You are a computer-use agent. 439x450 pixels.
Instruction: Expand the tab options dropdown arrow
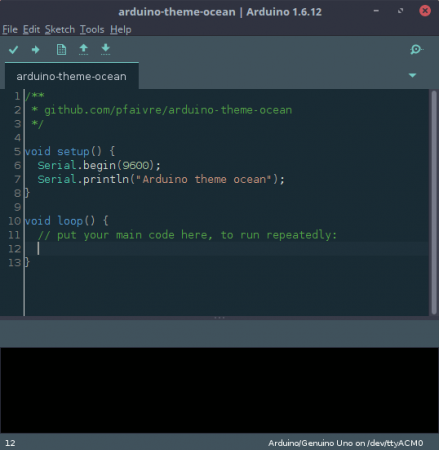pyautogui.click(x=412, y=75)
